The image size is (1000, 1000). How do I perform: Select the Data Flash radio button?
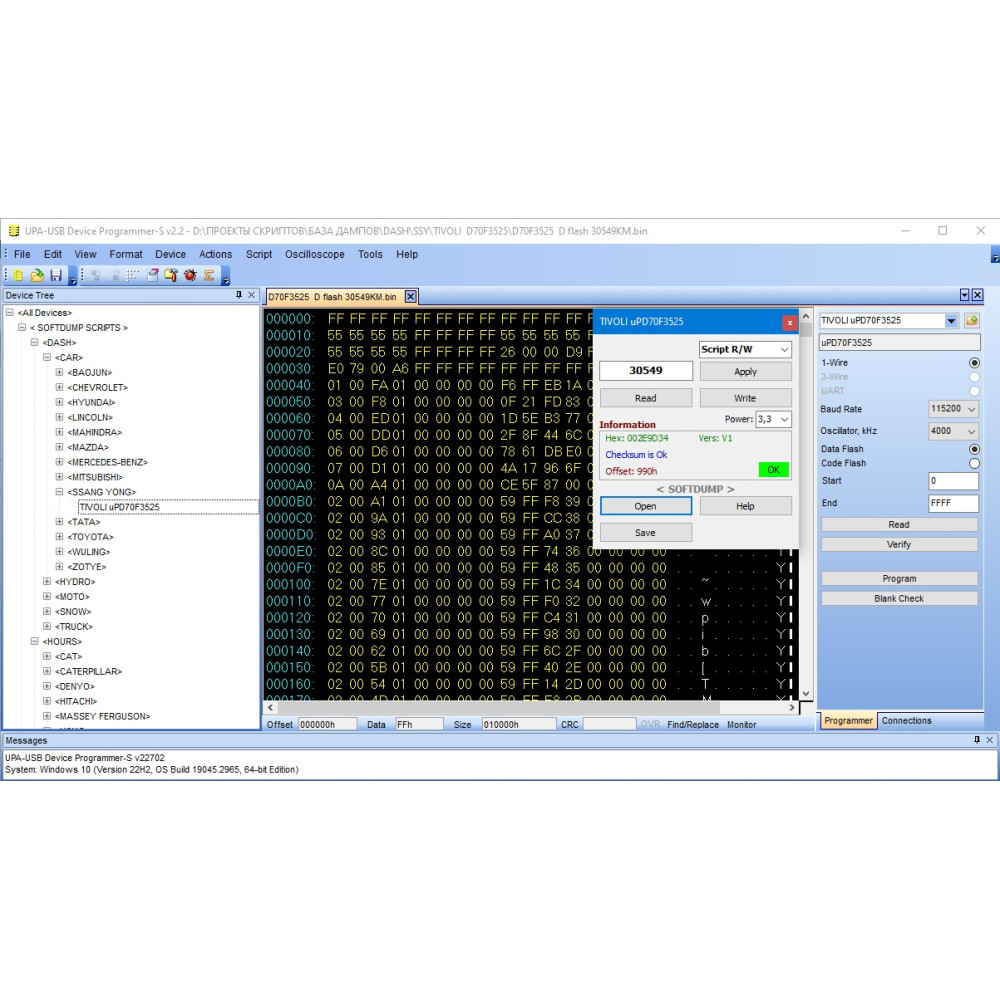click(x=974, y=449)
